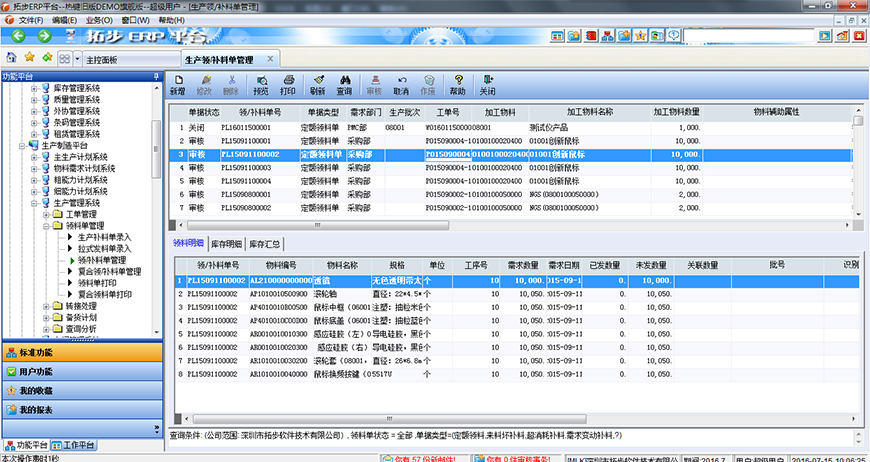870x462 pixels.
Task: Switch to the 库存明细 tab
Action: coord(225,244)
